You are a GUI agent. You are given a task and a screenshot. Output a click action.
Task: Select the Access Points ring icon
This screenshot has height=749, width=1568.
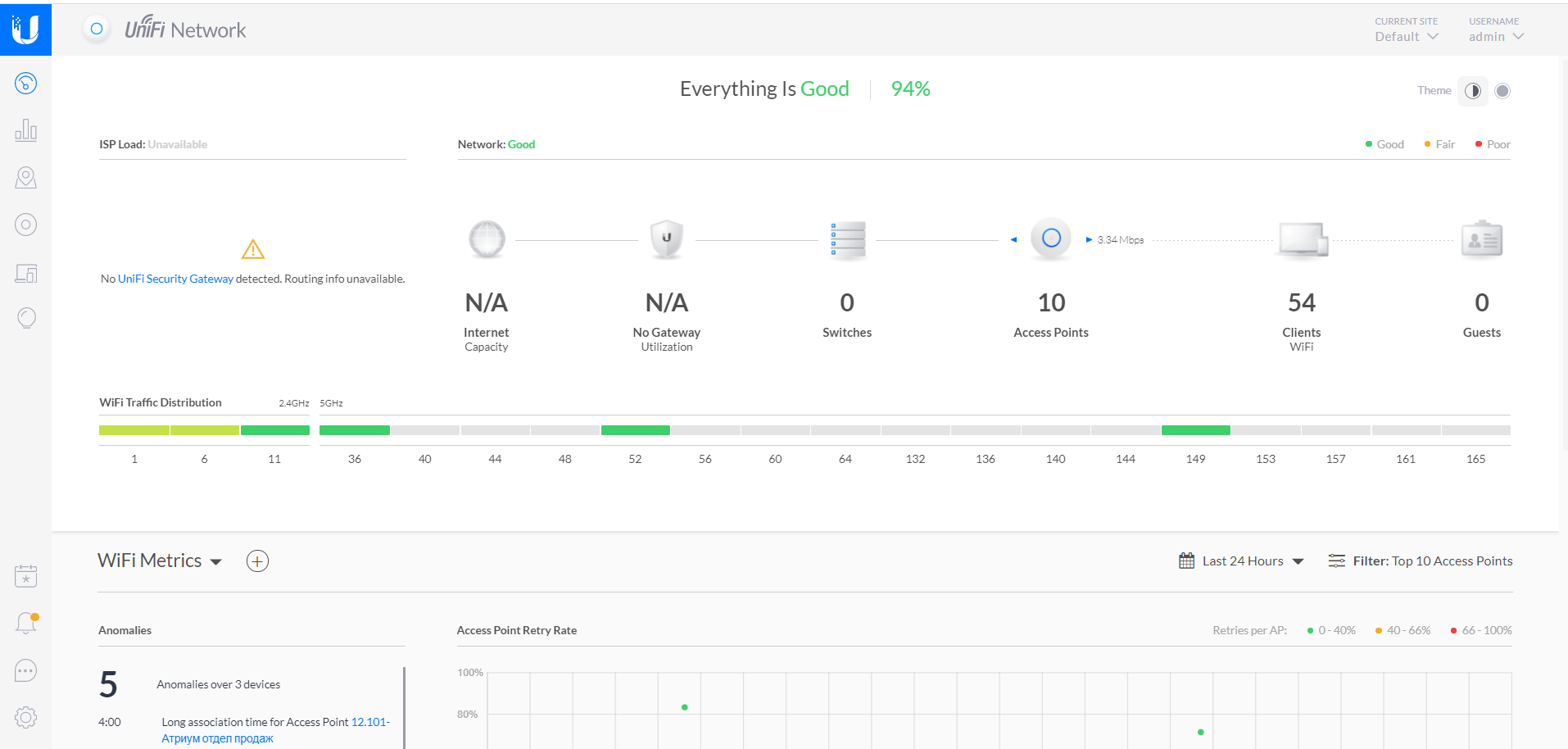(x=1051, y=238)
